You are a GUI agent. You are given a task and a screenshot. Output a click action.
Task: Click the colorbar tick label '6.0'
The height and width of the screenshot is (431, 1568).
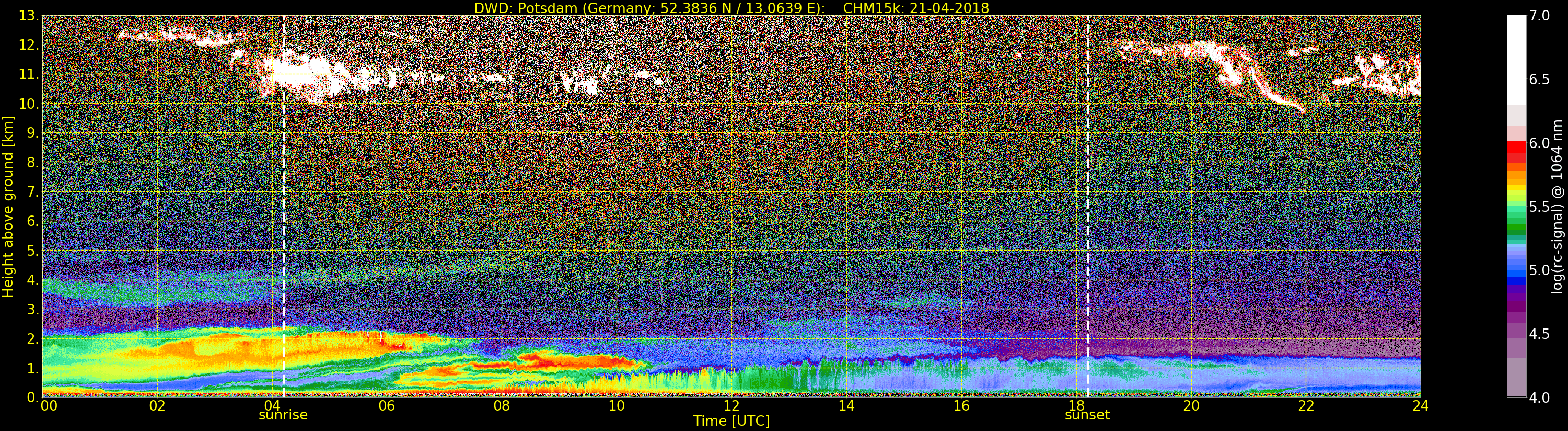click(1539, 143)
